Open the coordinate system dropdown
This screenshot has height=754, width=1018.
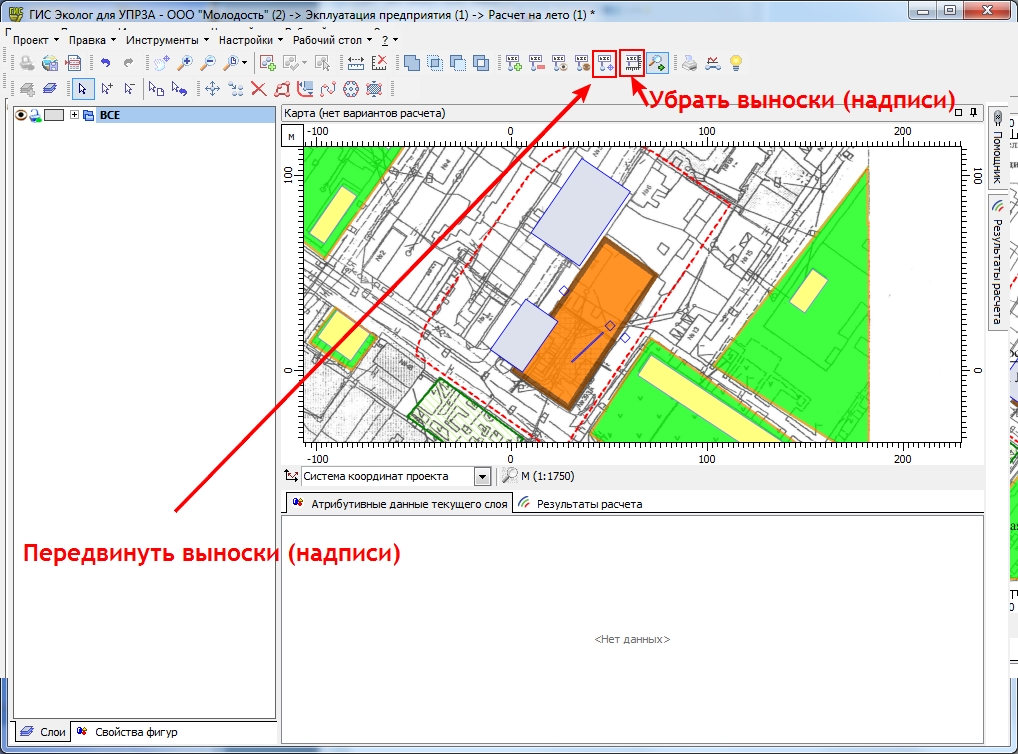[483, 477]
